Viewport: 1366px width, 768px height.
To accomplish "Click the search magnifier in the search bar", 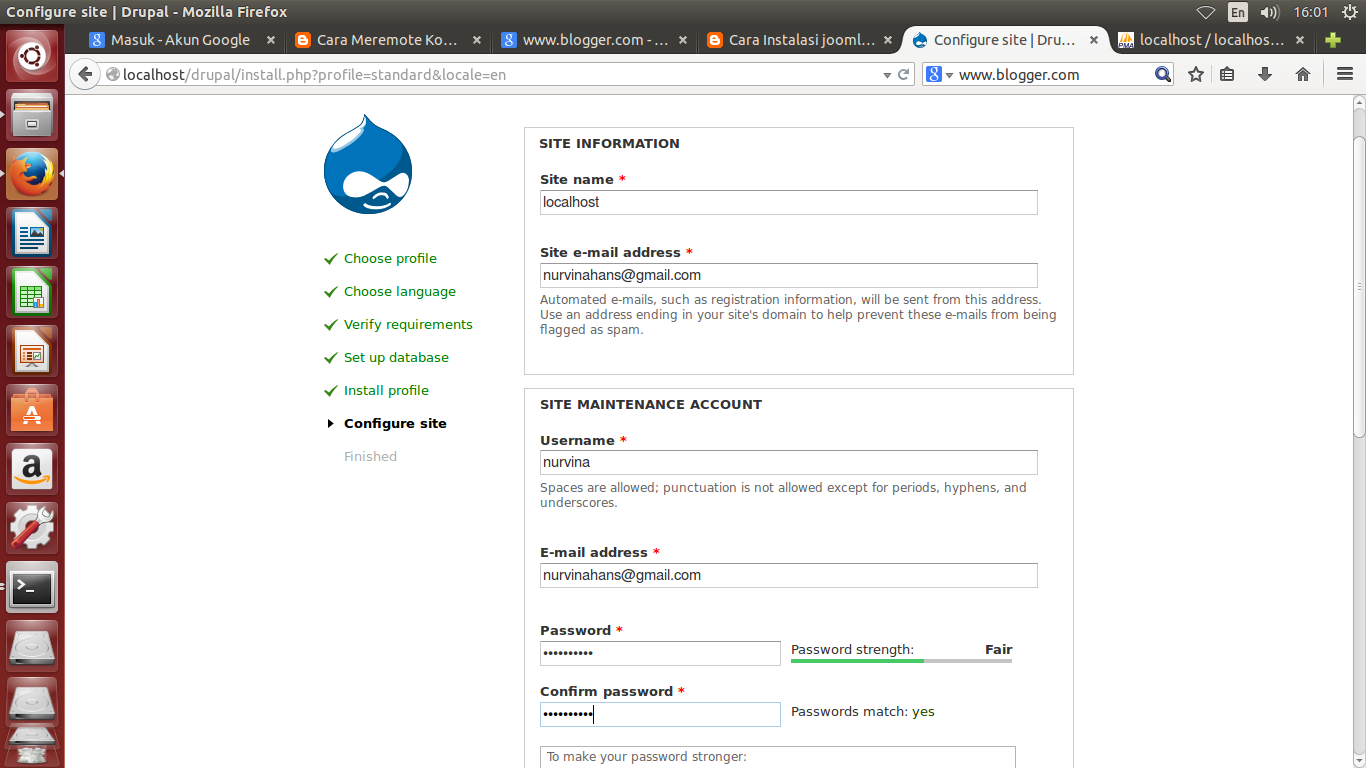I will (x=1162, y=74).
